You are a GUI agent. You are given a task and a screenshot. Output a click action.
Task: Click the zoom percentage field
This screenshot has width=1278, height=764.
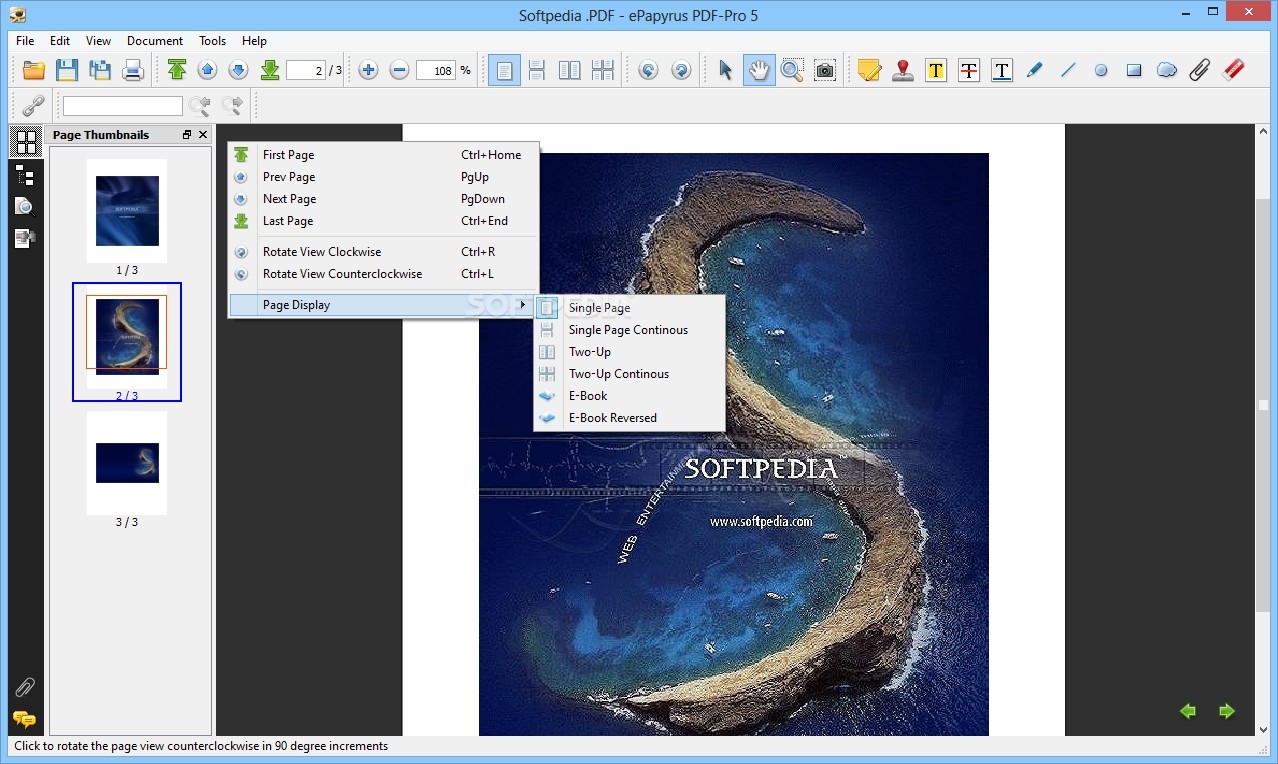pos(436,70)
